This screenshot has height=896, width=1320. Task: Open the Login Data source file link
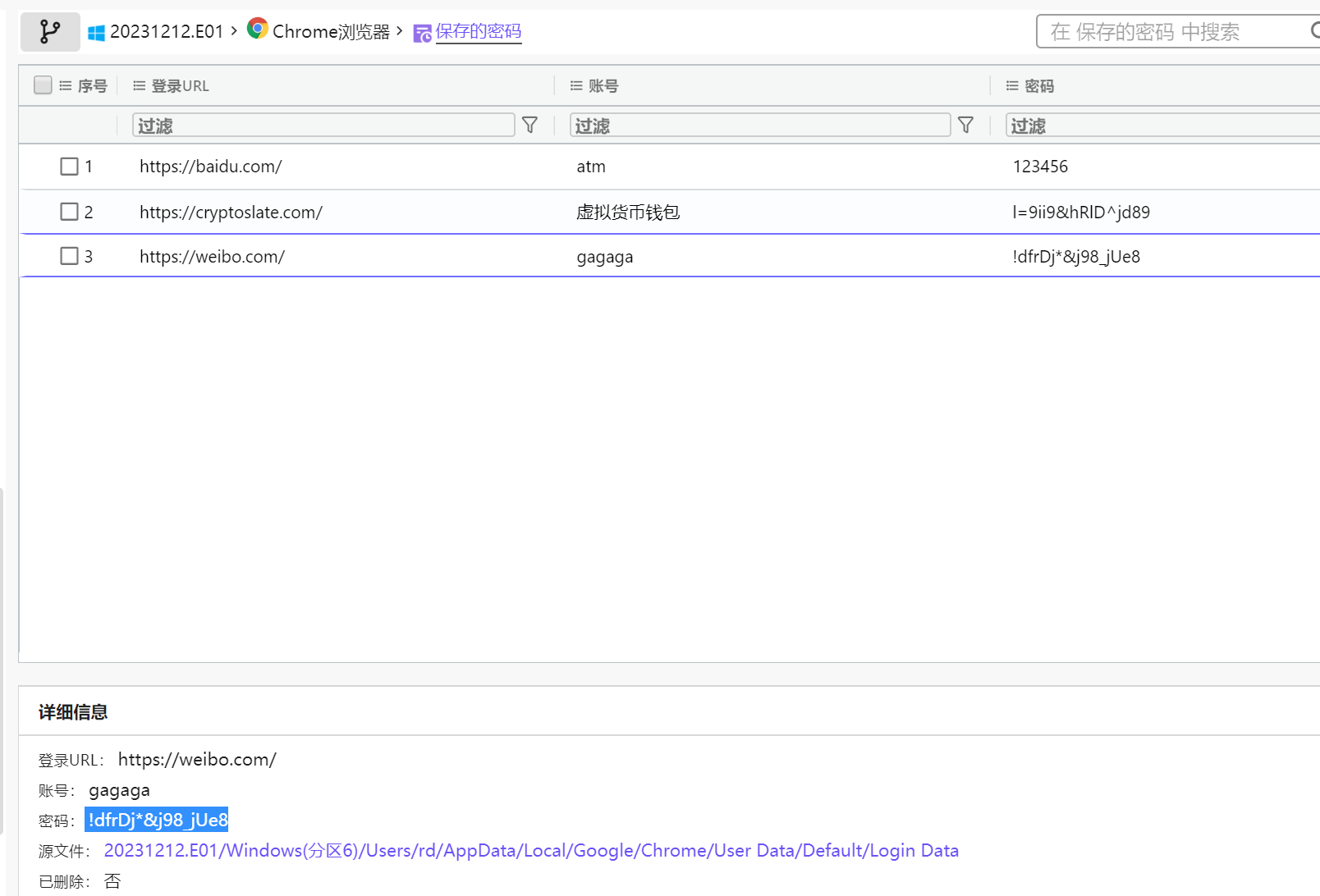(x=531, y=850)
